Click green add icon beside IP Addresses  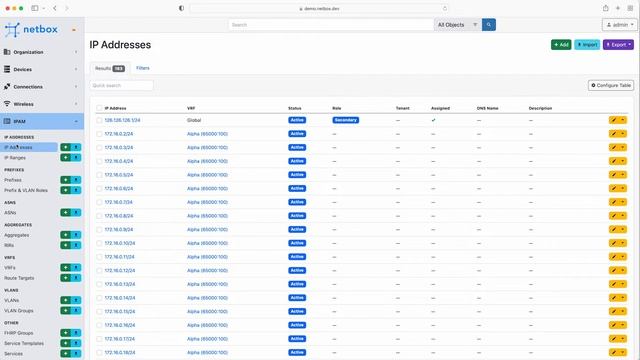coord(65,147)
